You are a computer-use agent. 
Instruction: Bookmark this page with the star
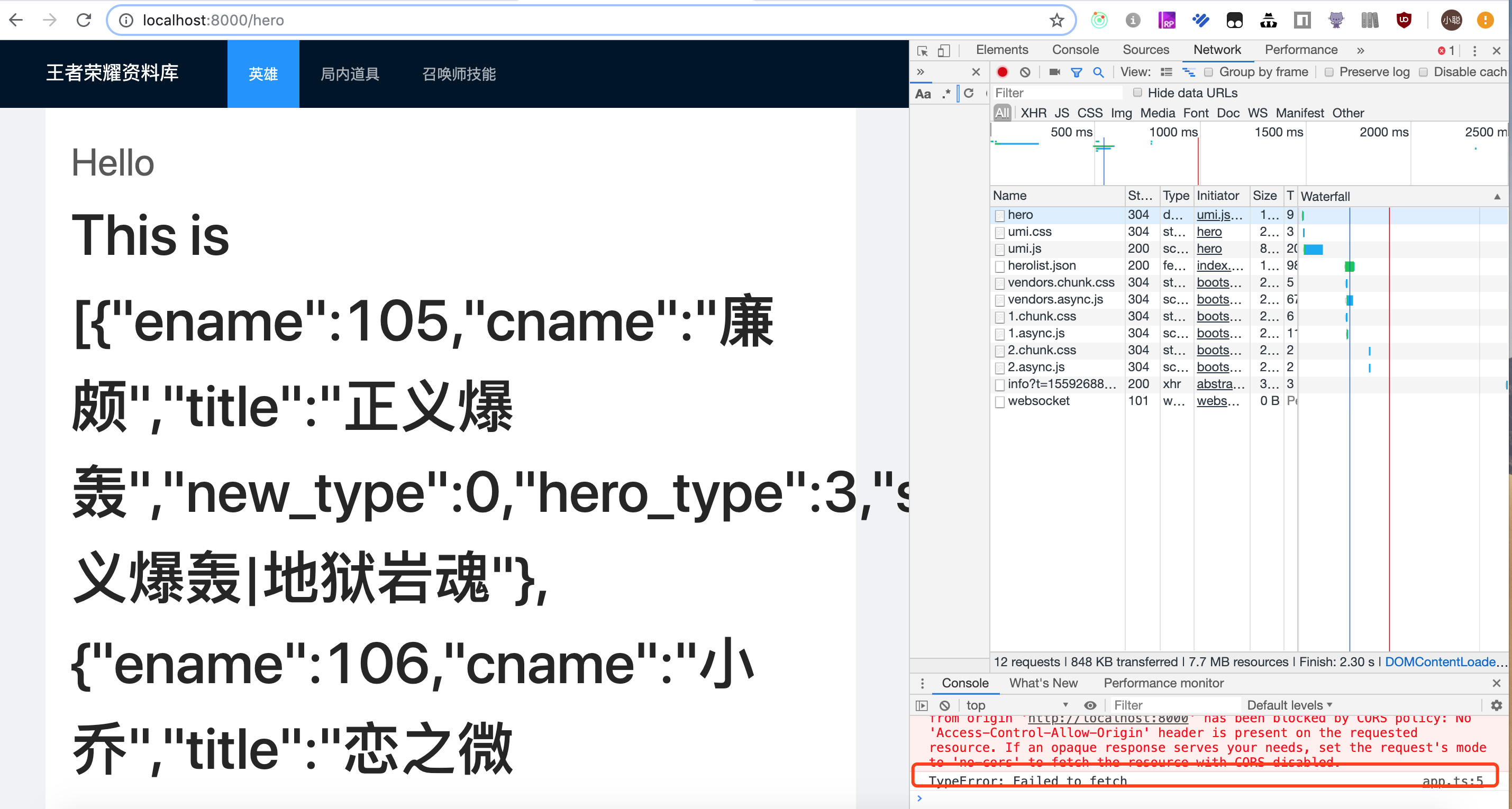tap(1056, 20)
